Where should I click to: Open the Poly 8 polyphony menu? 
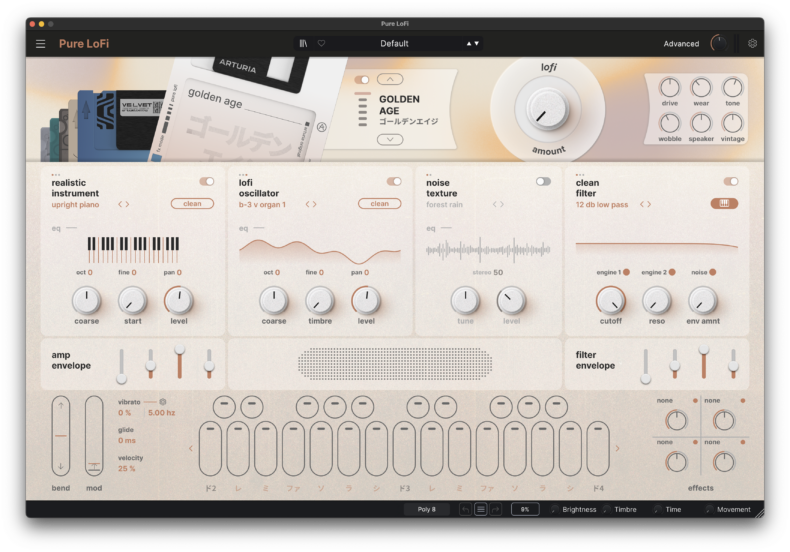coord(426,509)
